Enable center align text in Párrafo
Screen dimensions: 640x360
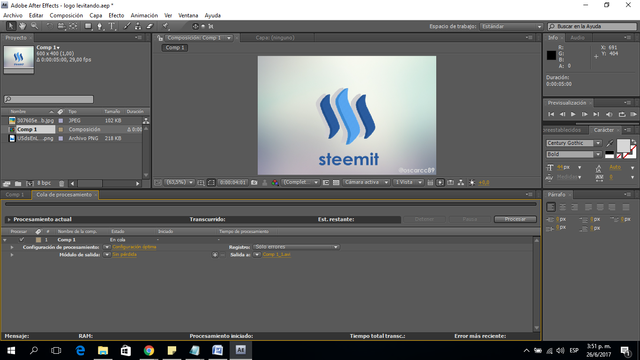coord(562,207)
